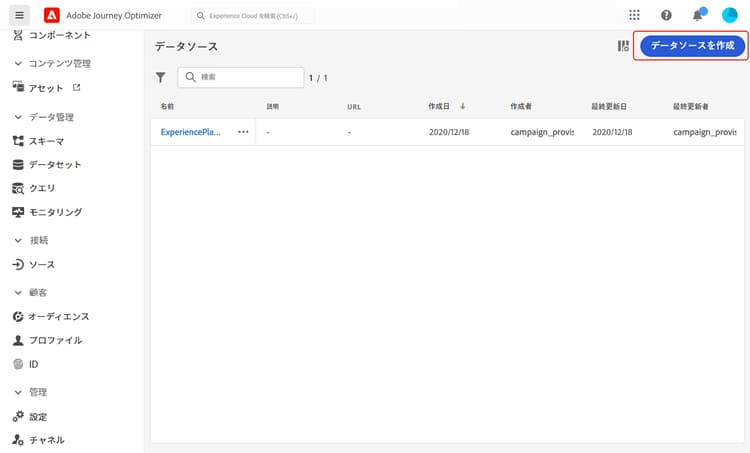Click the Experience Cloud search bar
Image resolution: width=750 pixels, height=453 pixels.
coord(253,16)
